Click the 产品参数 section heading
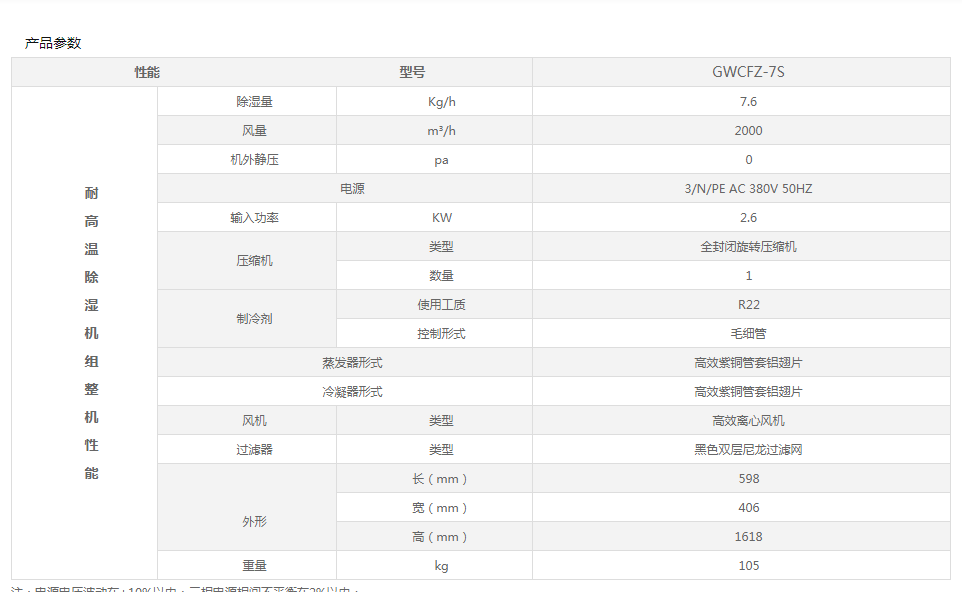The width and height of the screenshot is (962, 592). (x=53, y=43)
